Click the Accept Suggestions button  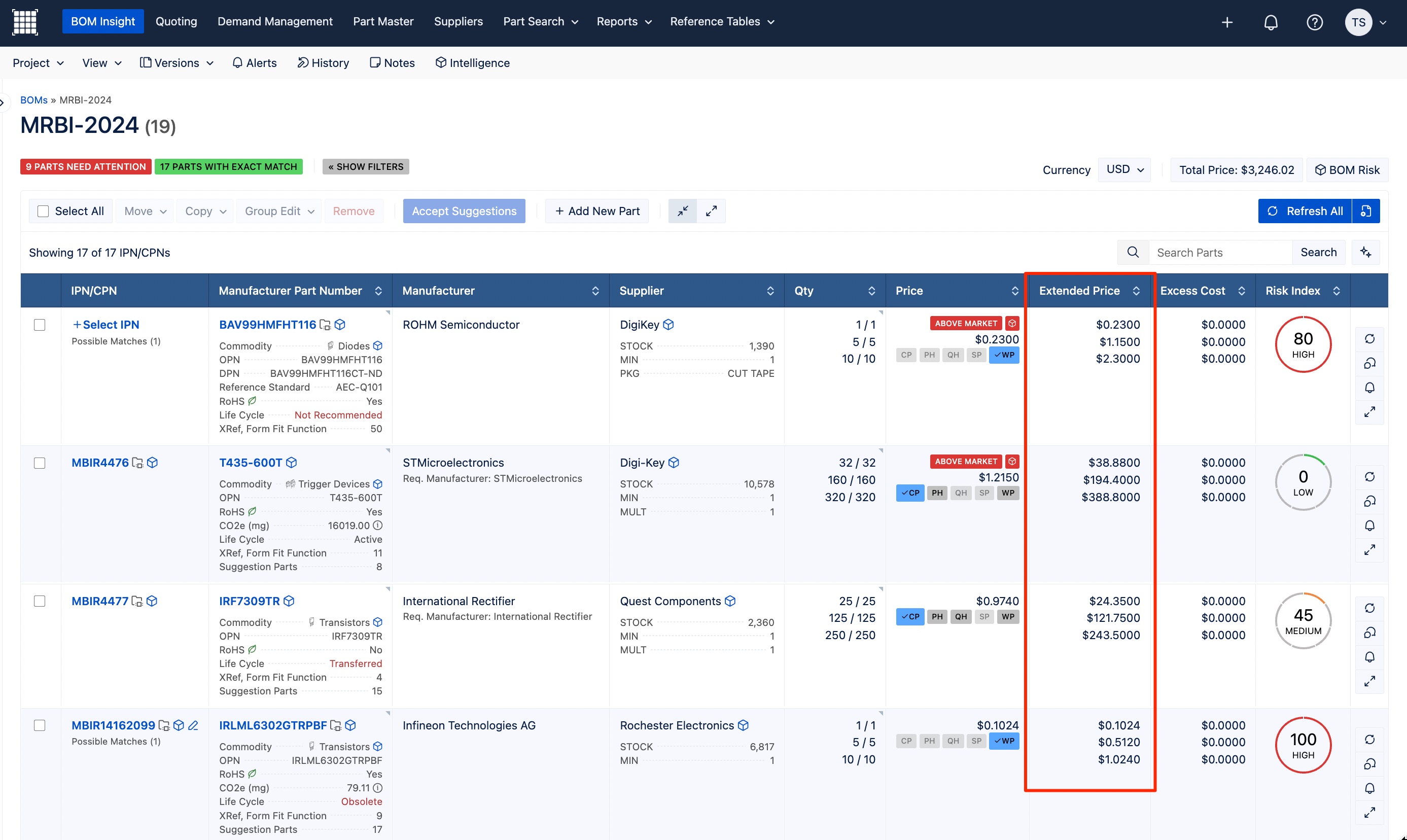[x=464, y=211]
